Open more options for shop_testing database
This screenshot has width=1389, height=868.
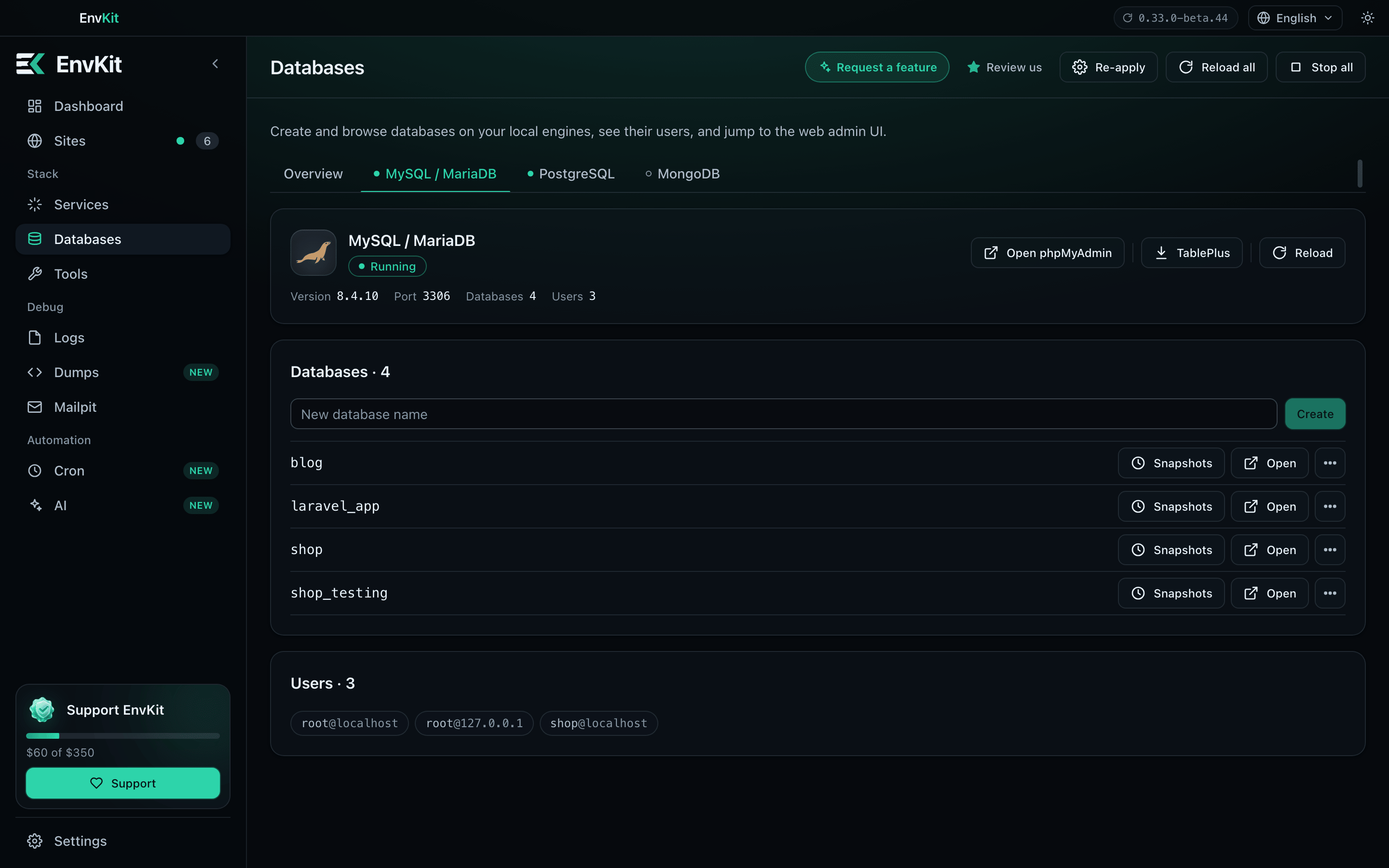[1330, 593]
